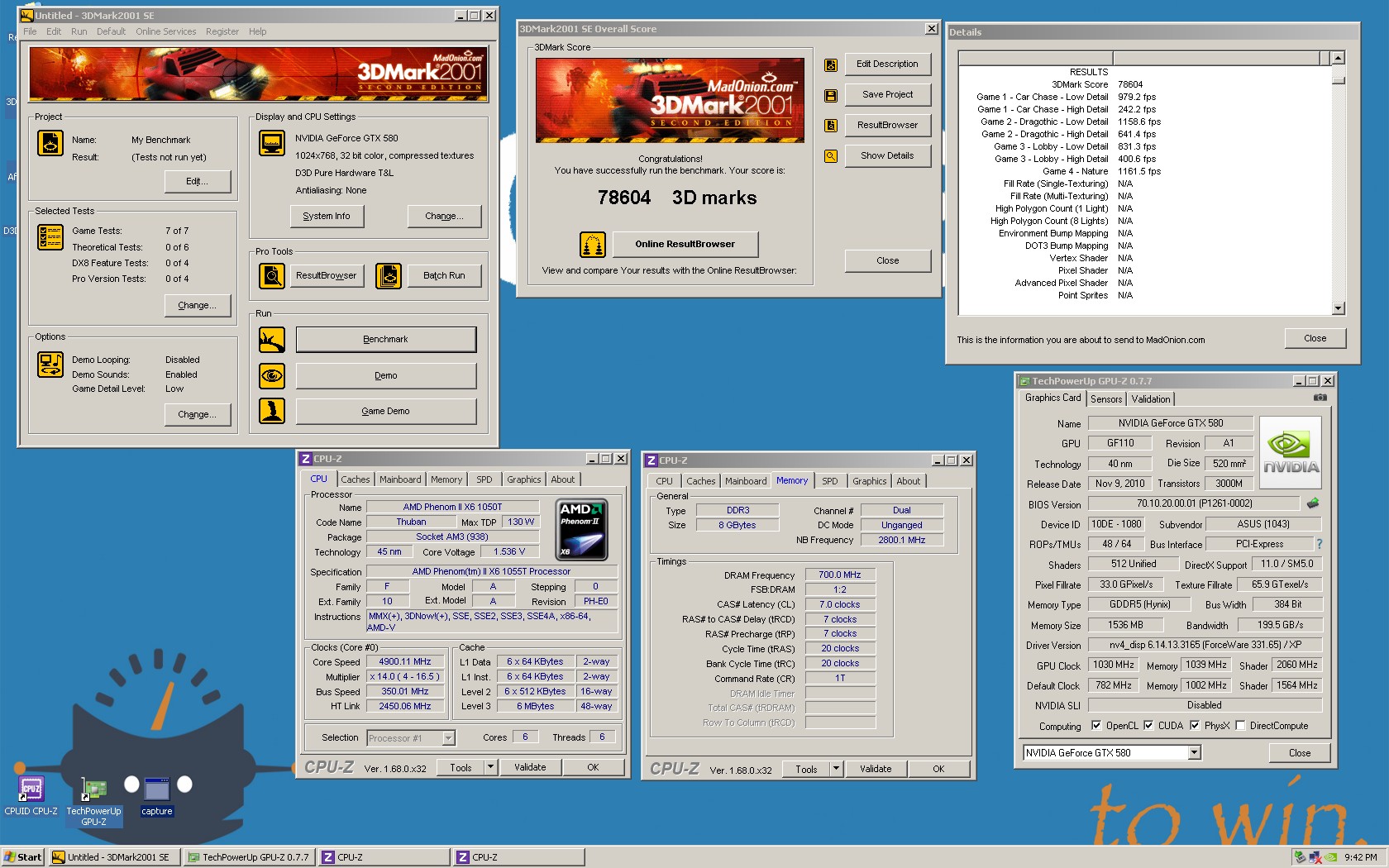
Task: Click the Benchmark car icon in Run section
Action: coord(272,340)
